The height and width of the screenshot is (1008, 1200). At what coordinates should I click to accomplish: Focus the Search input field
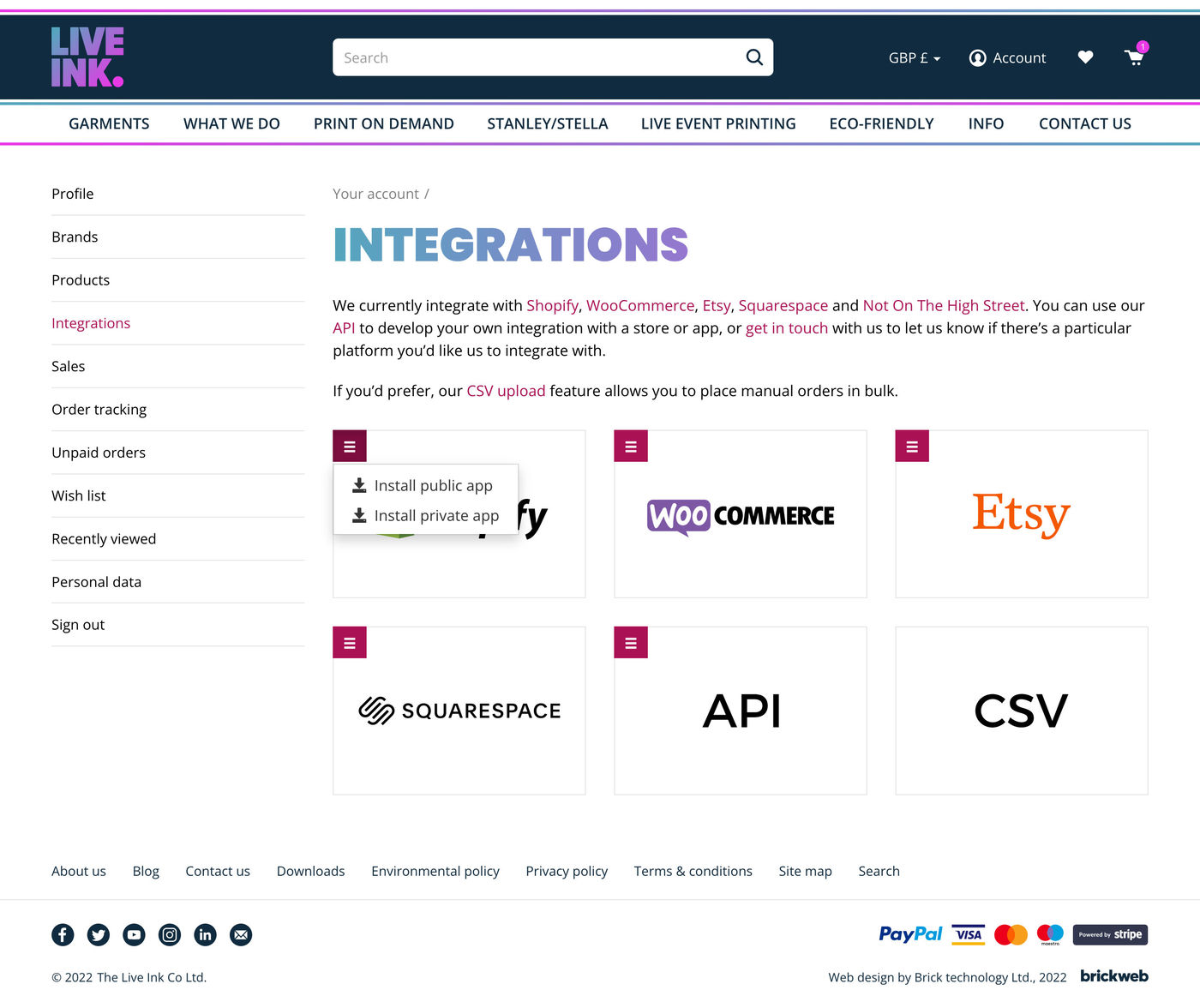coord(536,57)
